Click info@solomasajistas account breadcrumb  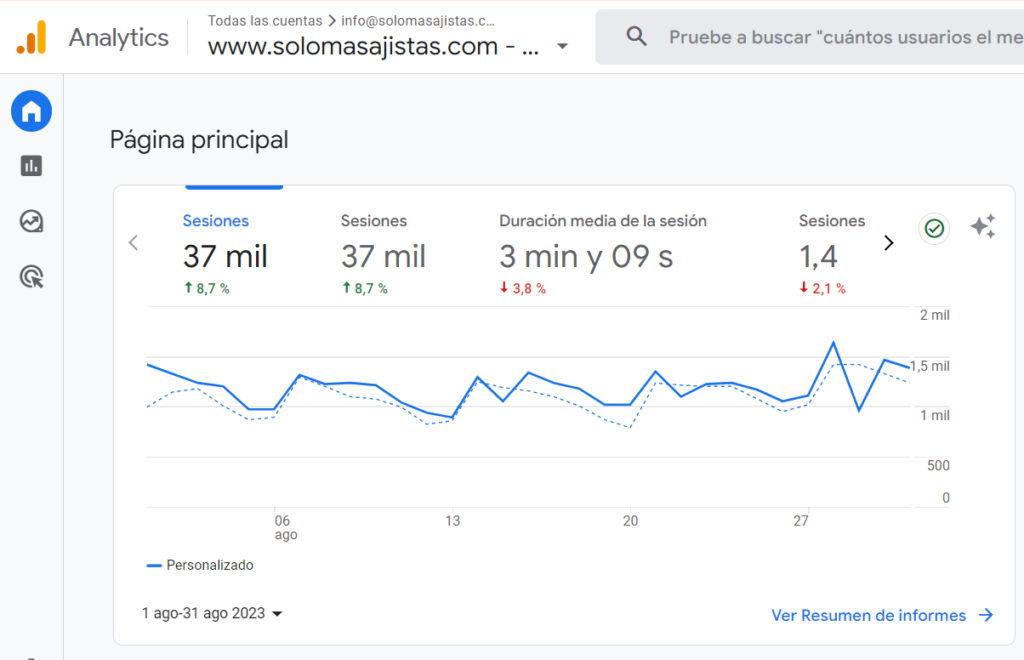click(418, 21)
